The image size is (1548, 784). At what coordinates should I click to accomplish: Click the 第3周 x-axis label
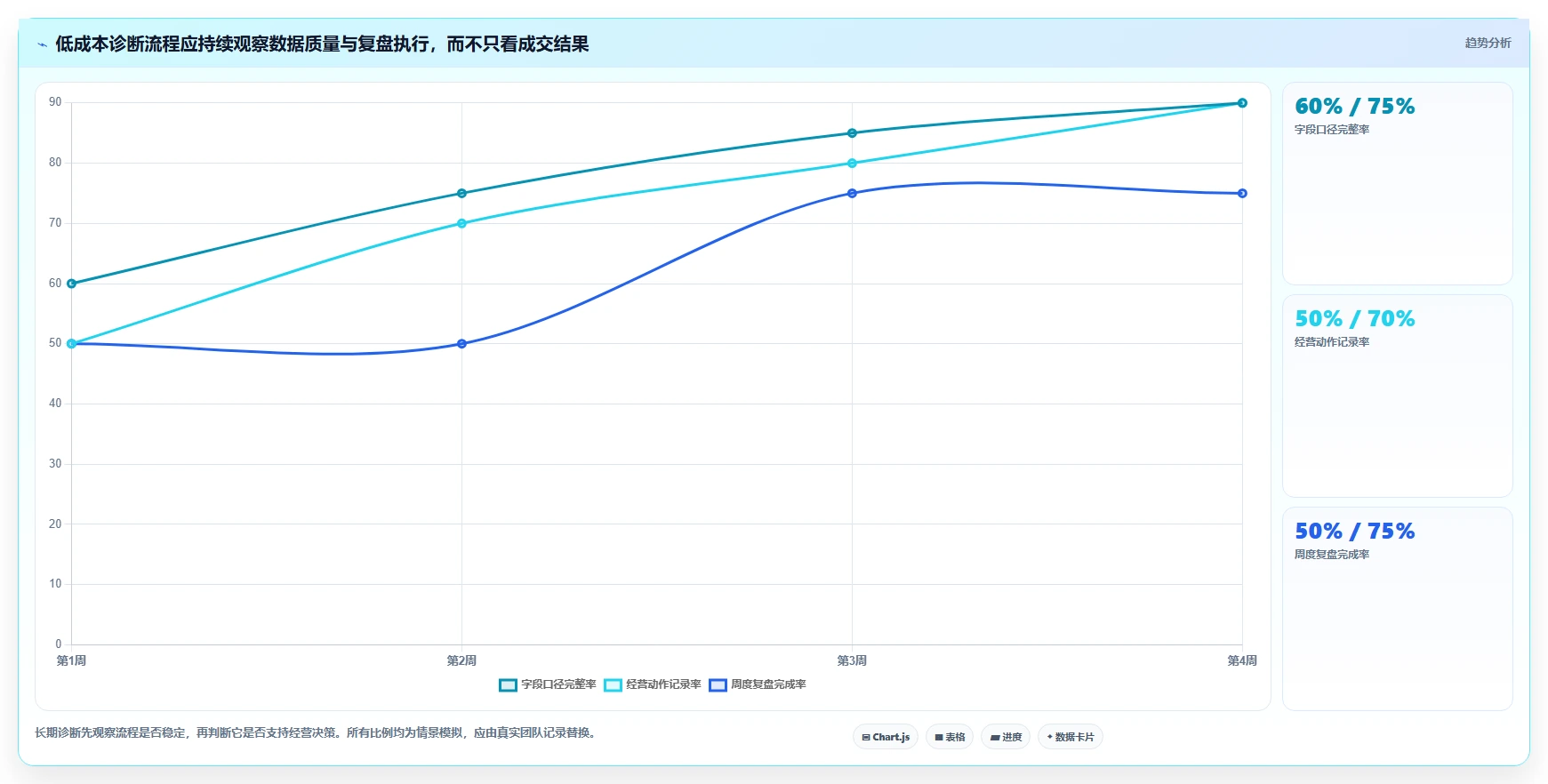coord(852,660)
